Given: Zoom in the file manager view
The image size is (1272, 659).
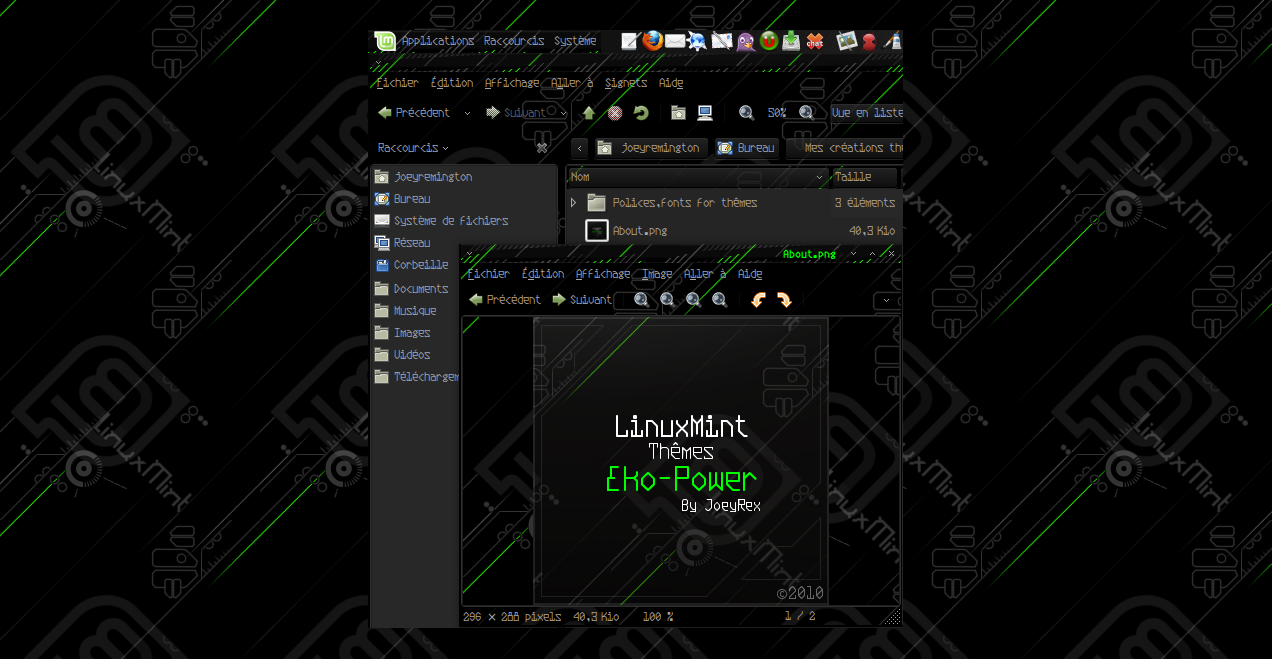Looking at the screenshot, I should pyautogui.click(x=806, y=113).
